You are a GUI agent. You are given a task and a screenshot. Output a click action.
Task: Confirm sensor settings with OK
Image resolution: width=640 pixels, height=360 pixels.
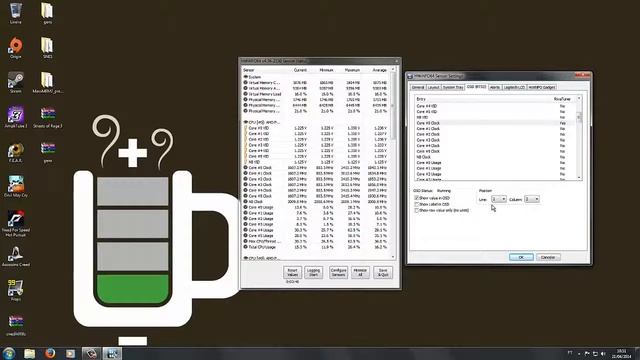tap(521, 257)
